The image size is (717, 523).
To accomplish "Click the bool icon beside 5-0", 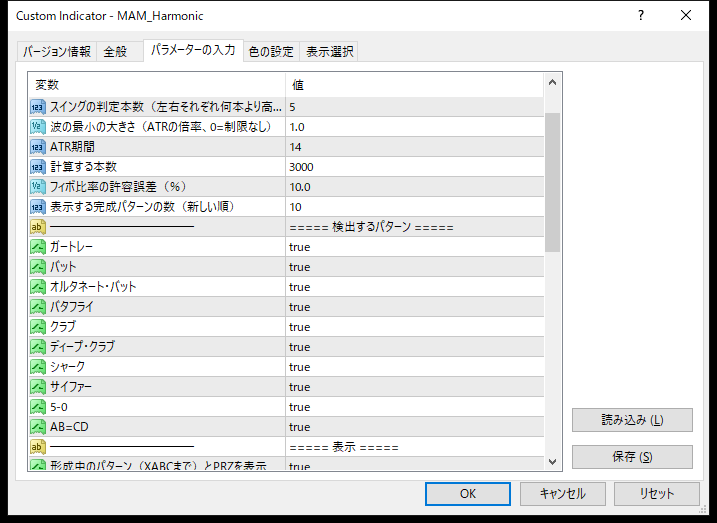I will (38, 407).
